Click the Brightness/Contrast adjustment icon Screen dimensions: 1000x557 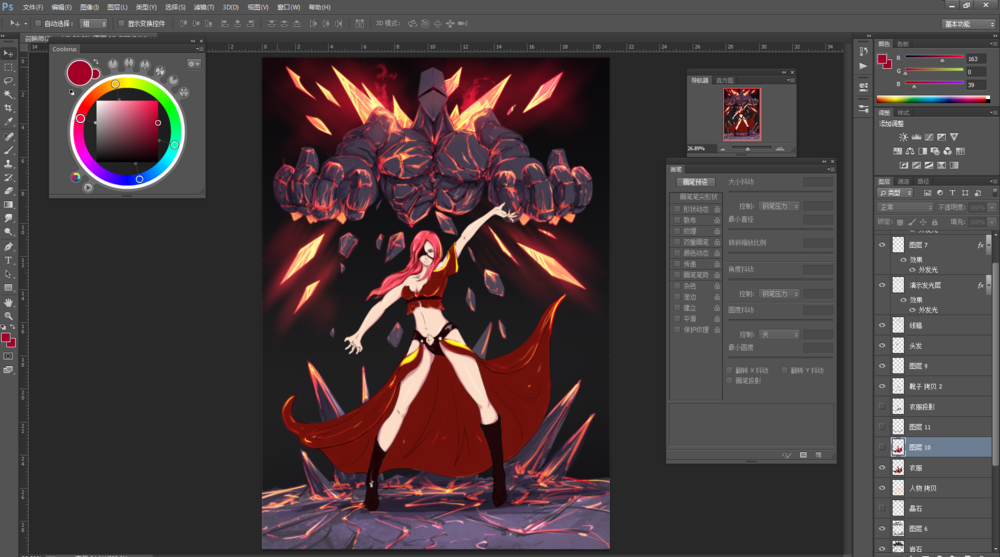click(x=903, y=137)
